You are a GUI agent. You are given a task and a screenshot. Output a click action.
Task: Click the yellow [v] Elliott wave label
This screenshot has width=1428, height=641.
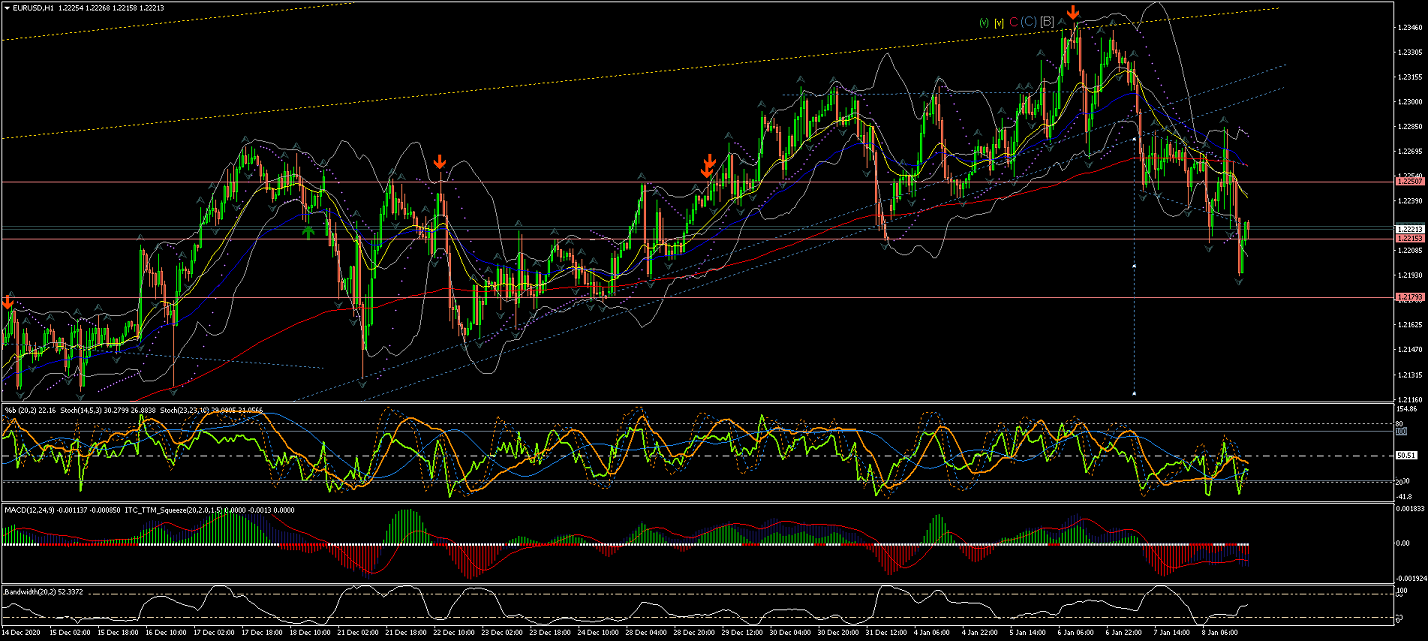coord(999,22)
